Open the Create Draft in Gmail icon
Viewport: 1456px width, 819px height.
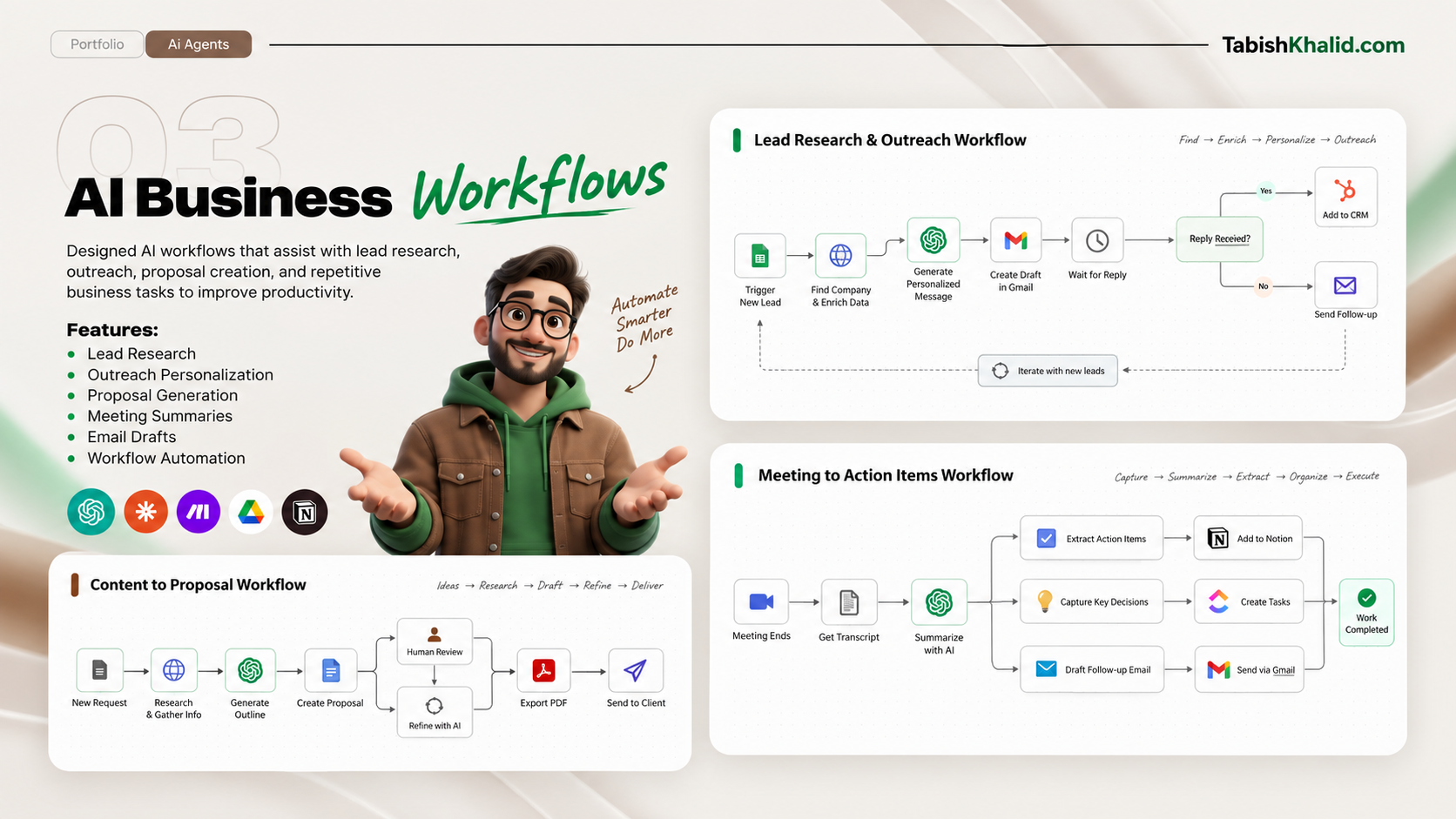1015,240
